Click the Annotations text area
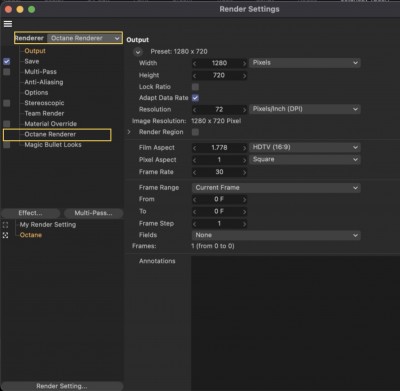The width and height of the screenshot is (400, 391). 295,323
